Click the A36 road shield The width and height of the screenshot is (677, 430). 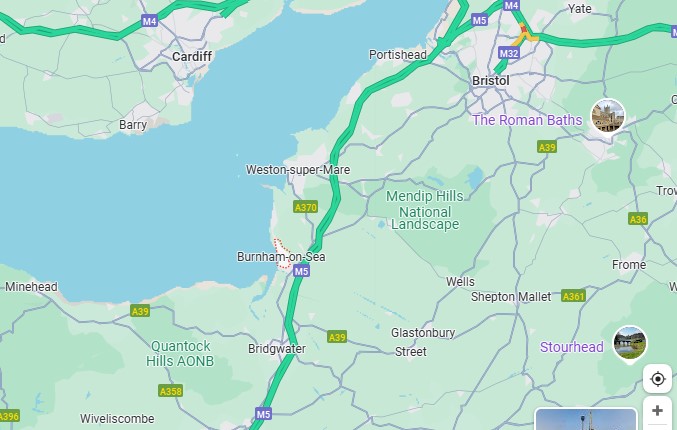pyautogui.click(x=638, y=219)
